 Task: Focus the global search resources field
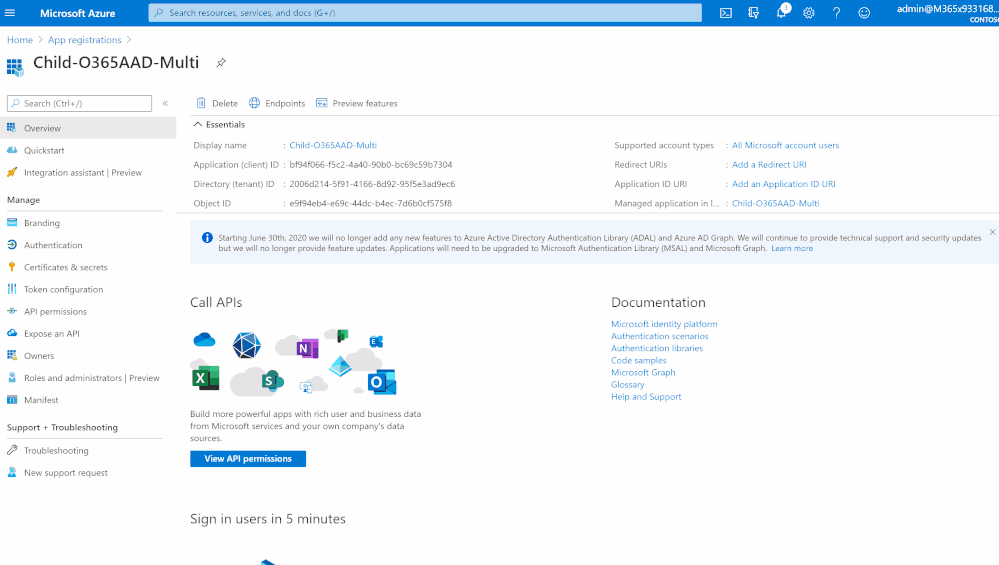[x=425, y=13]
